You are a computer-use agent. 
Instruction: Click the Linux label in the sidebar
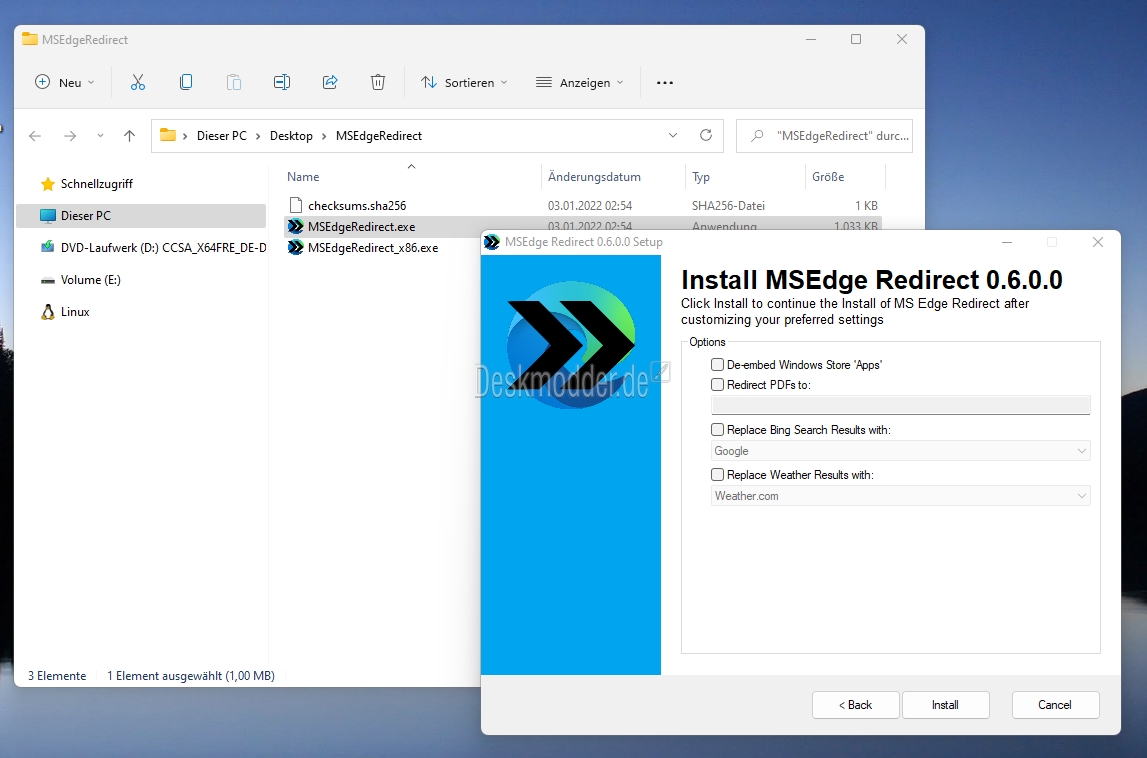point(75,312)
